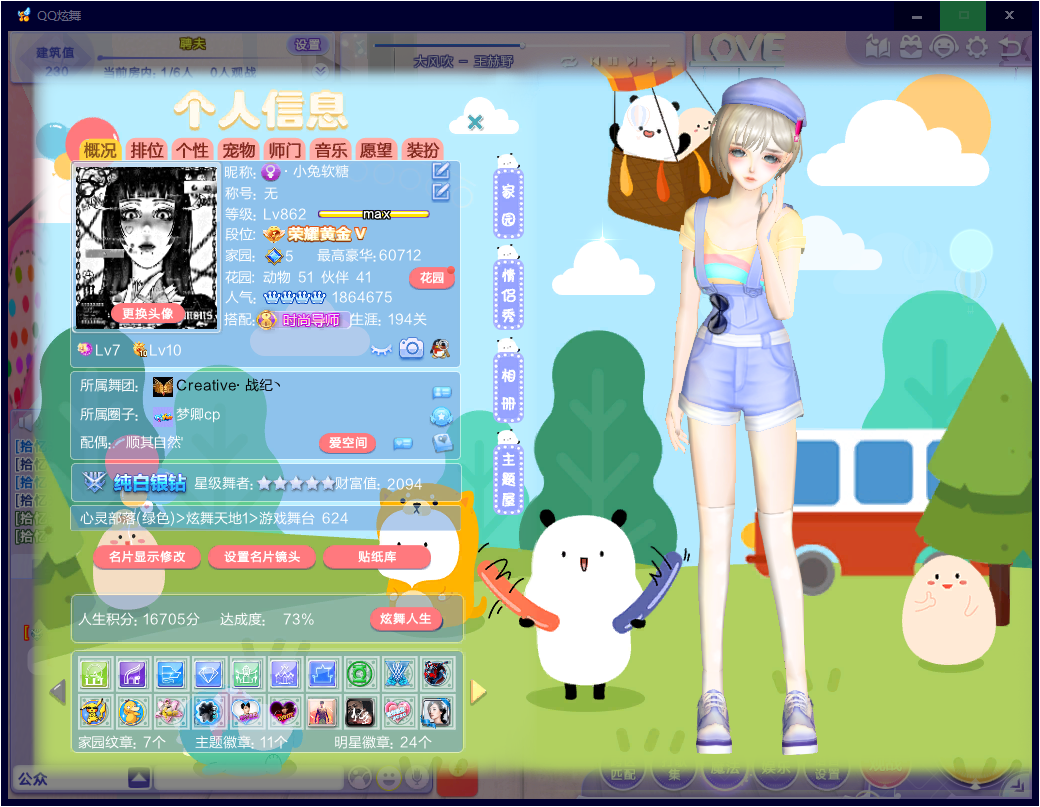Viewport: 1040px width, 807px height.
Task: Add a song with the plus icon
Action: pyautogui.click(x=651, y=62)
